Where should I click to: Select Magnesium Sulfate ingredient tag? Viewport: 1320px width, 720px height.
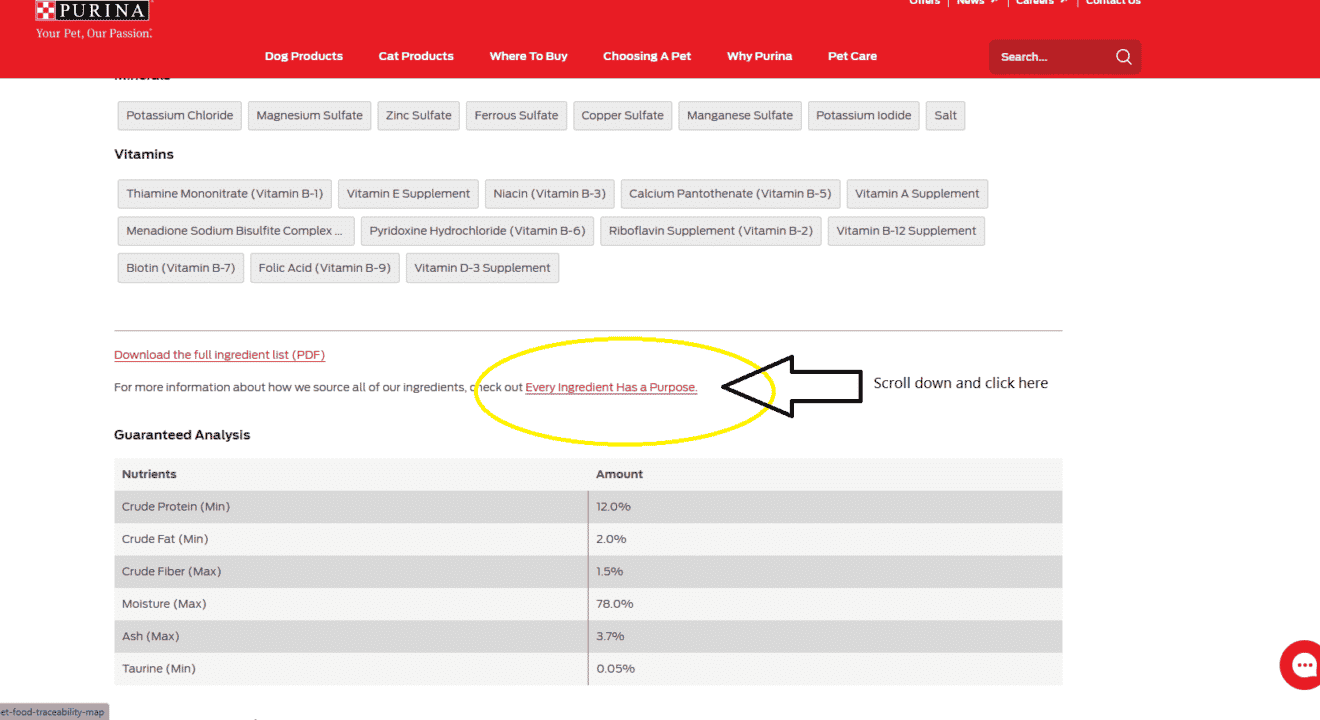[310, 115]
